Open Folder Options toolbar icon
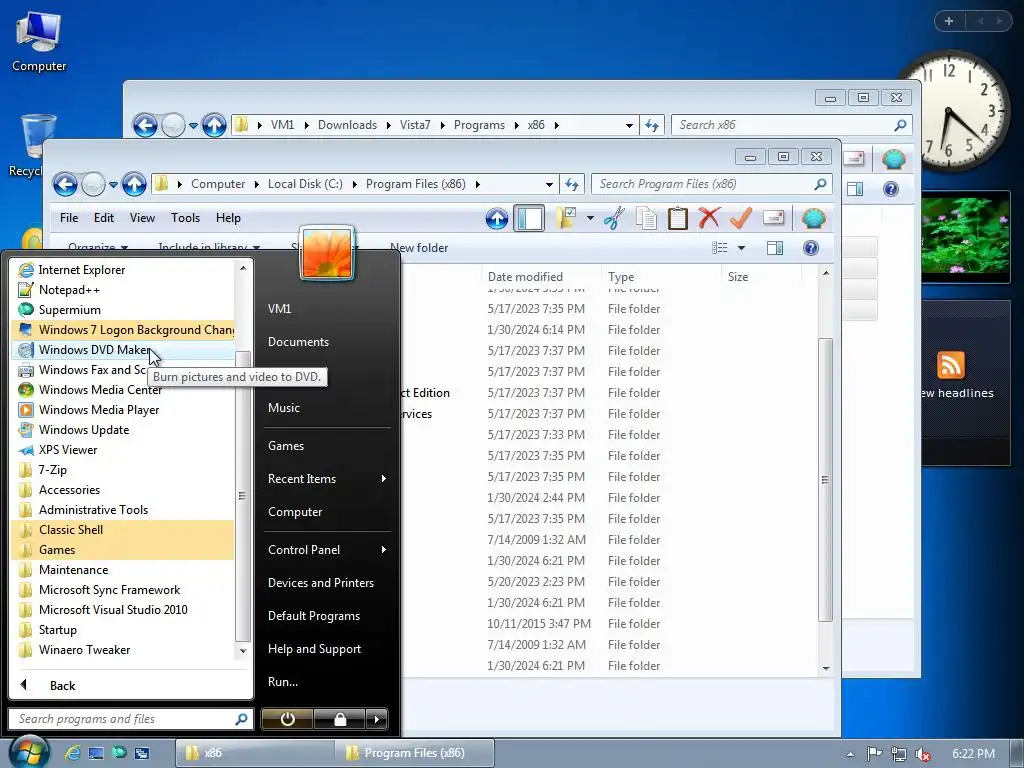The height and width of the screenshot is (768, 1024). pos(566,218)
